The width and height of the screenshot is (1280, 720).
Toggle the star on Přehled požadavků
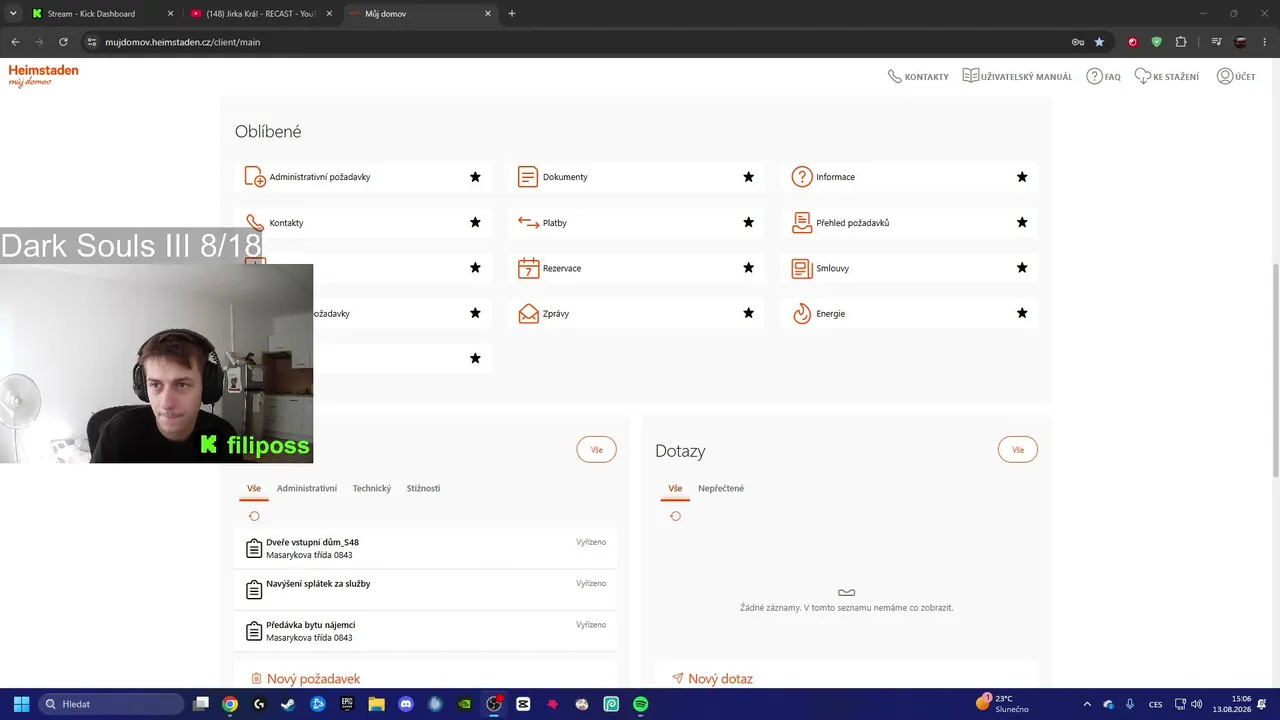[1022, 223]
